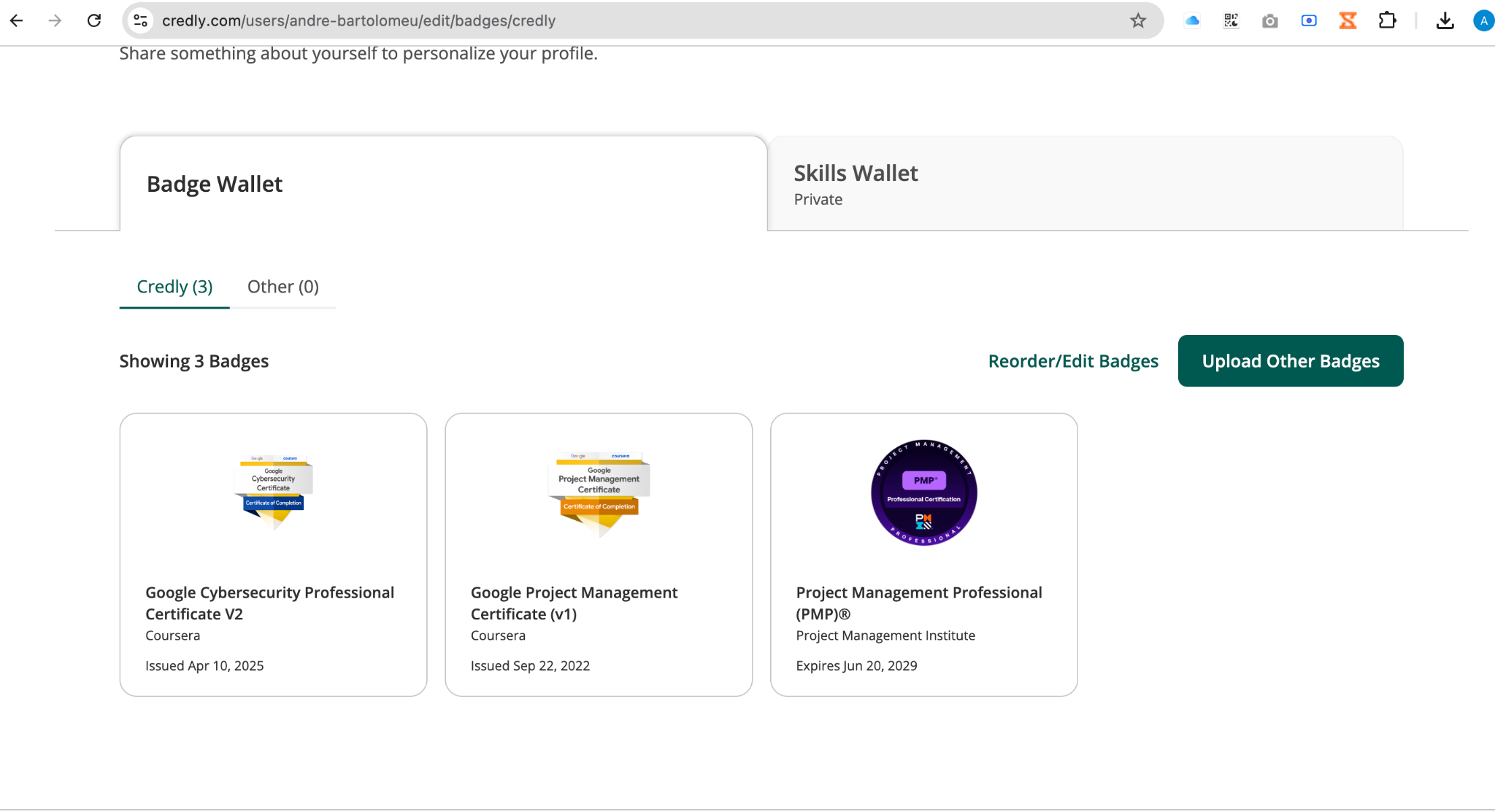This screenshot has width=1495, height=812.
Task: Click 'Coursera' under the Cybersecurity certificate
Action: tap(172, 635)
